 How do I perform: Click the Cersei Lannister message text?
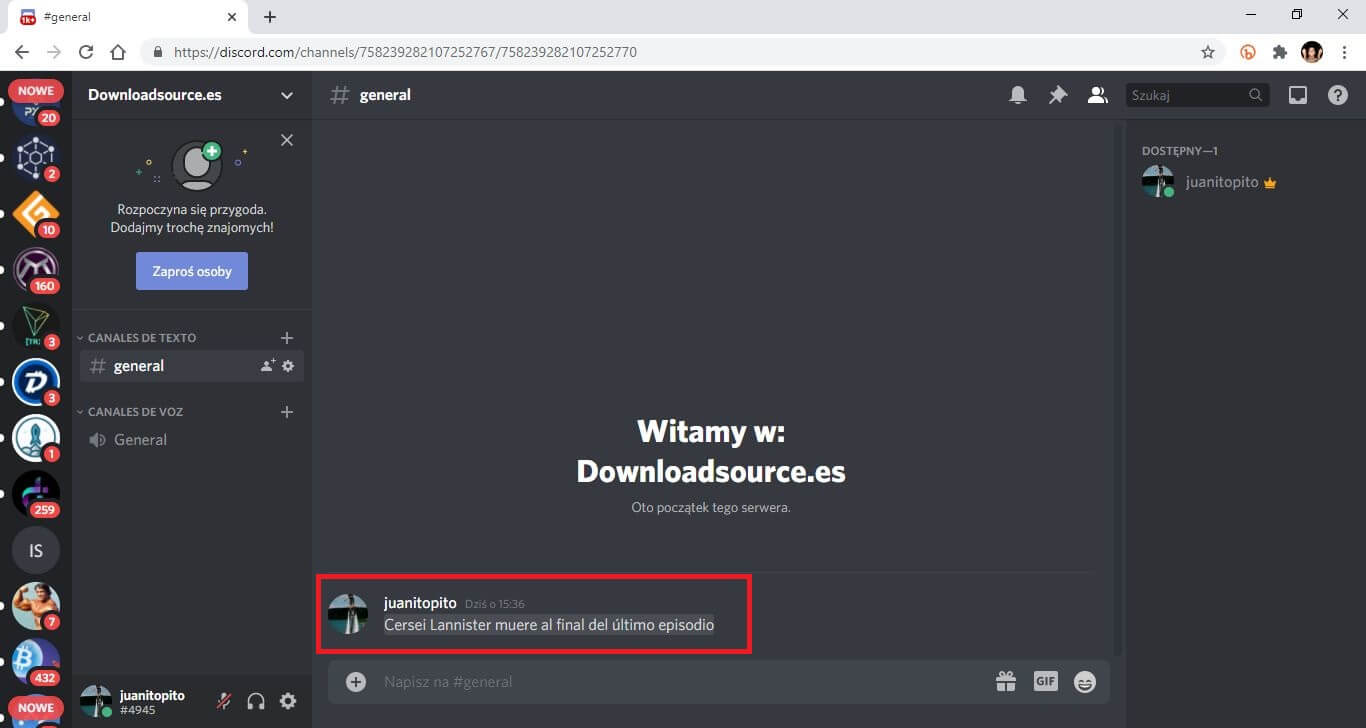click(549, 625)
